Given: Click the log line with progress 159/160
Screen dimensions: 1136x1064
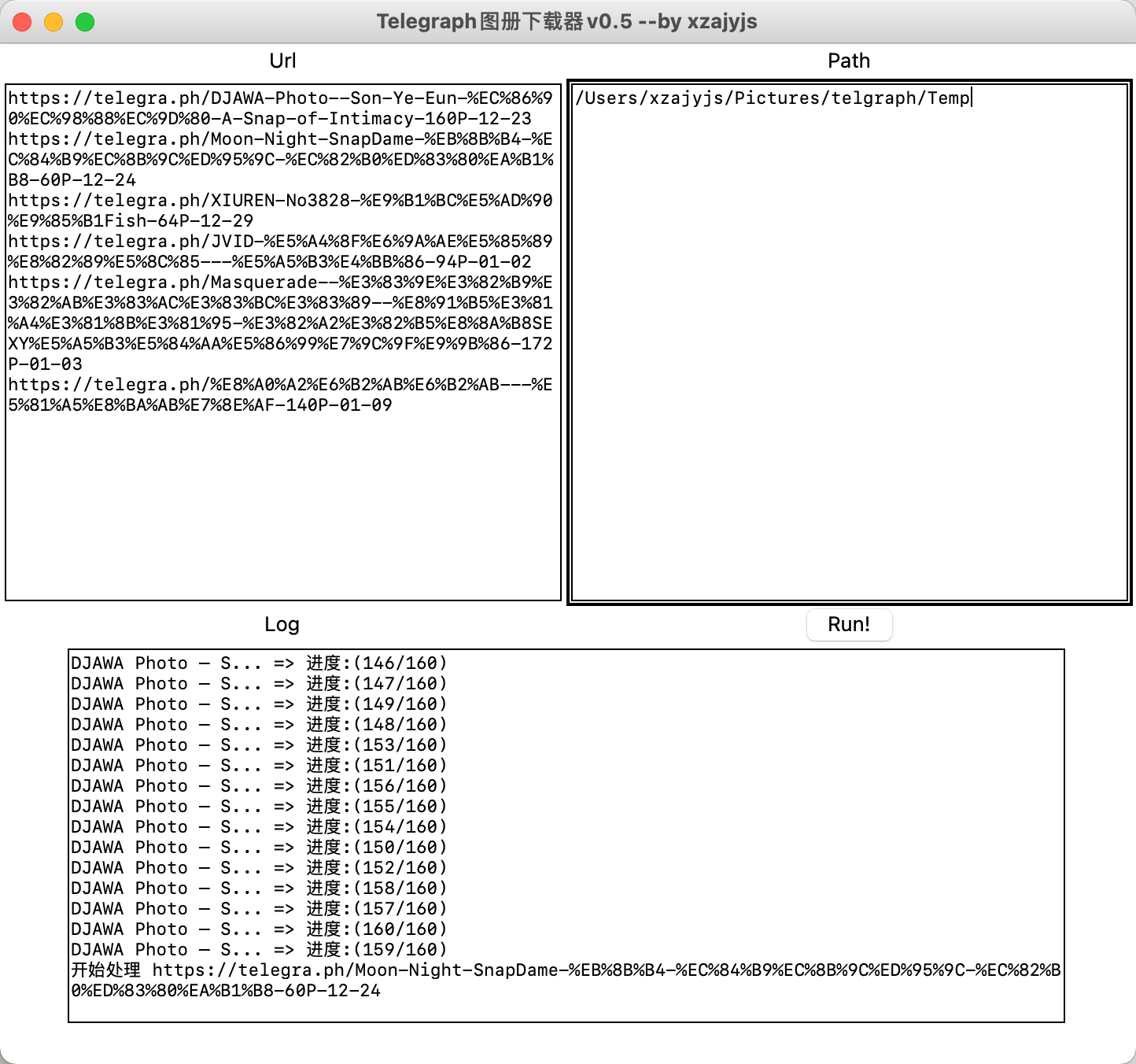Looking at the screenshot, I should tap(259, 950).
